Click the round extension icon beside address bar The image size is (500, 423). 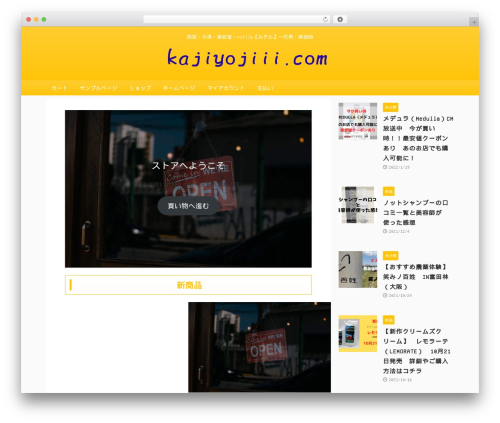tap(340, 20)
